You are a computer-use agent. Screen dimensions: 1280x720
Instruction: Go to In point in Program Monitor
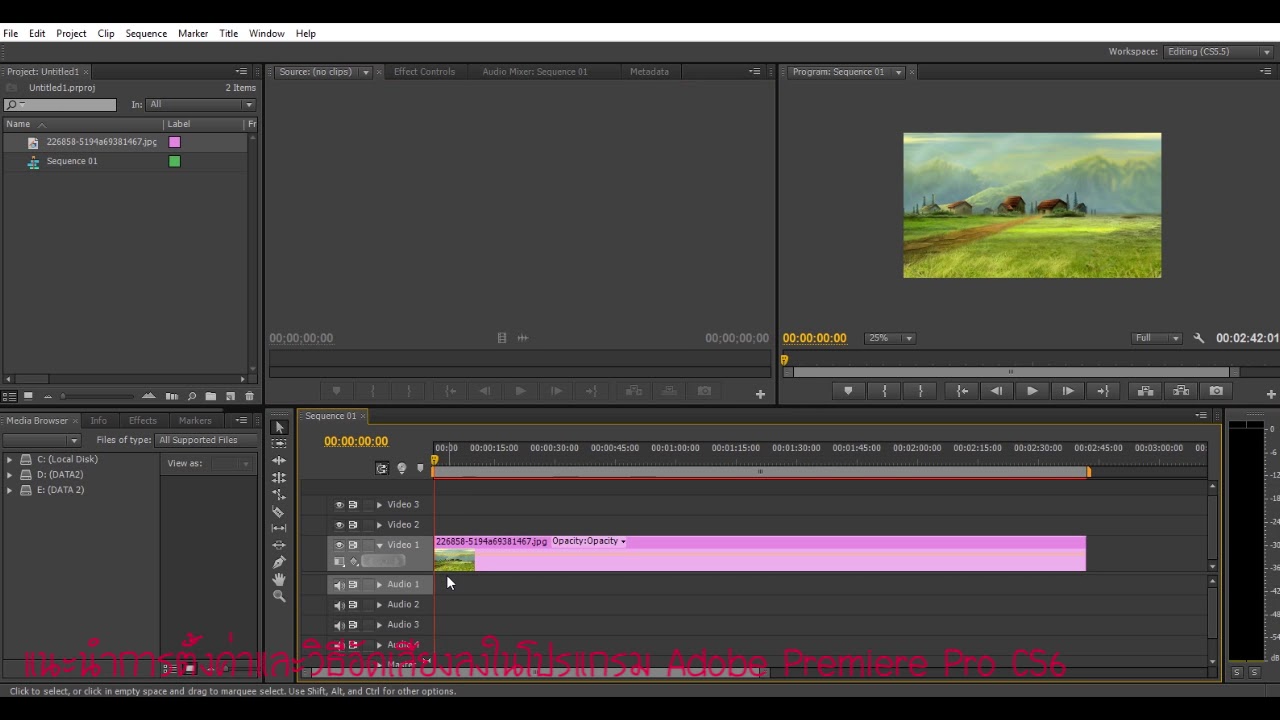pos(962,391)
